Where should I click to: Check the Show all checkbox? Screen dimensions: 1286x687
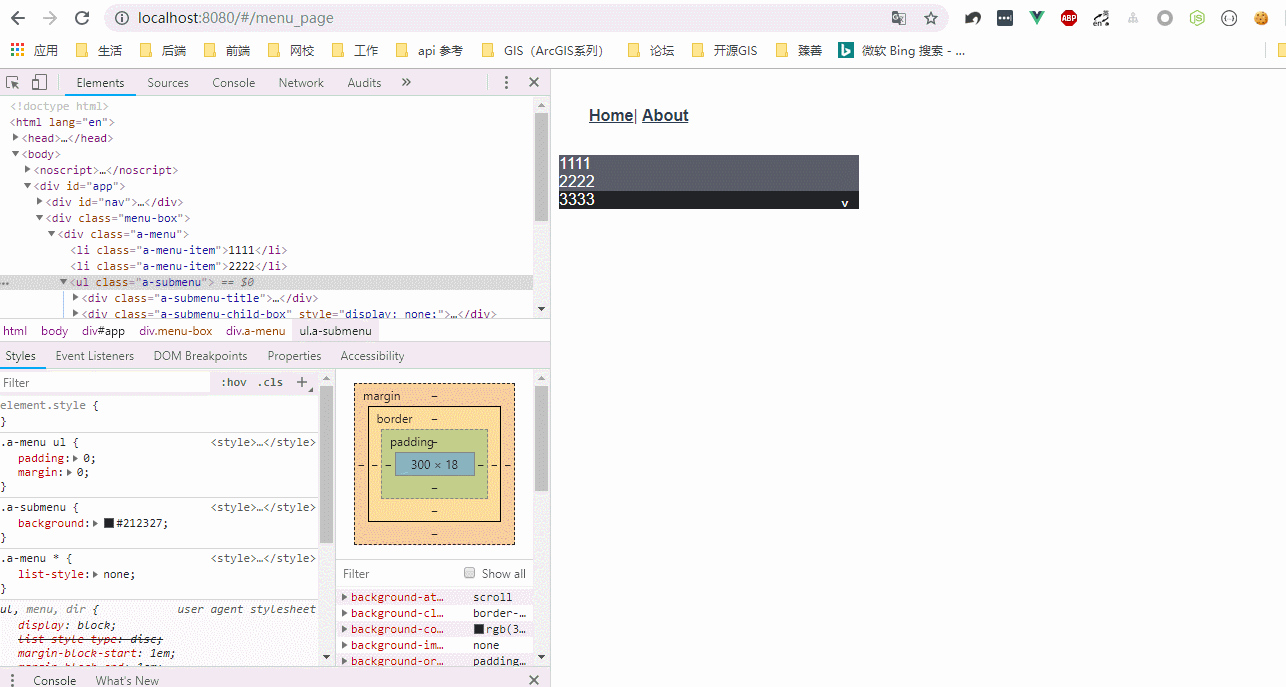coord(469,573)
